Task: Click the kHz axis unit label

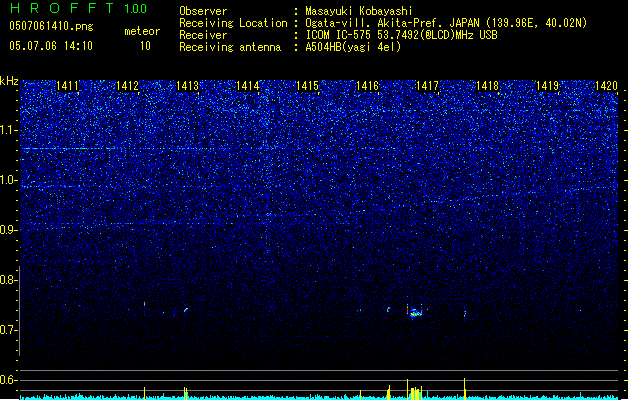Action: 9,81
